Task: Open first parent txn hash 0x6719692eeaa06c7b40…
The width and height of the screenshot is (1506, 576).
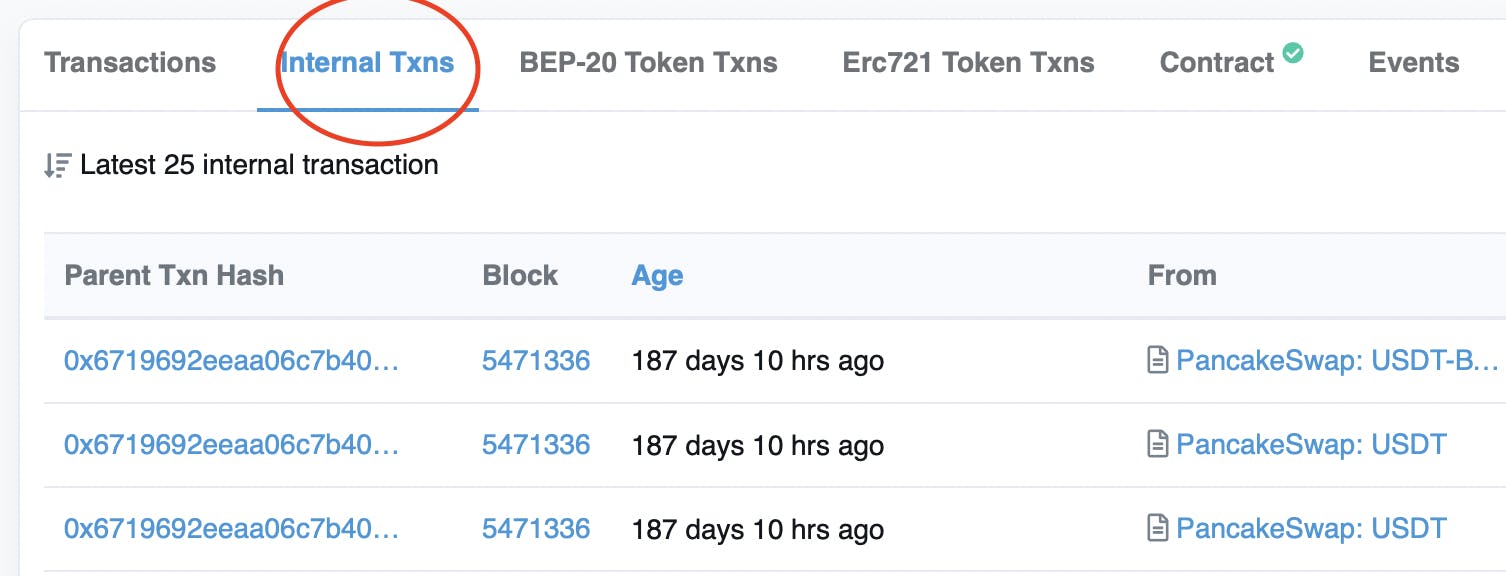Action: click(x=232, y=360)
